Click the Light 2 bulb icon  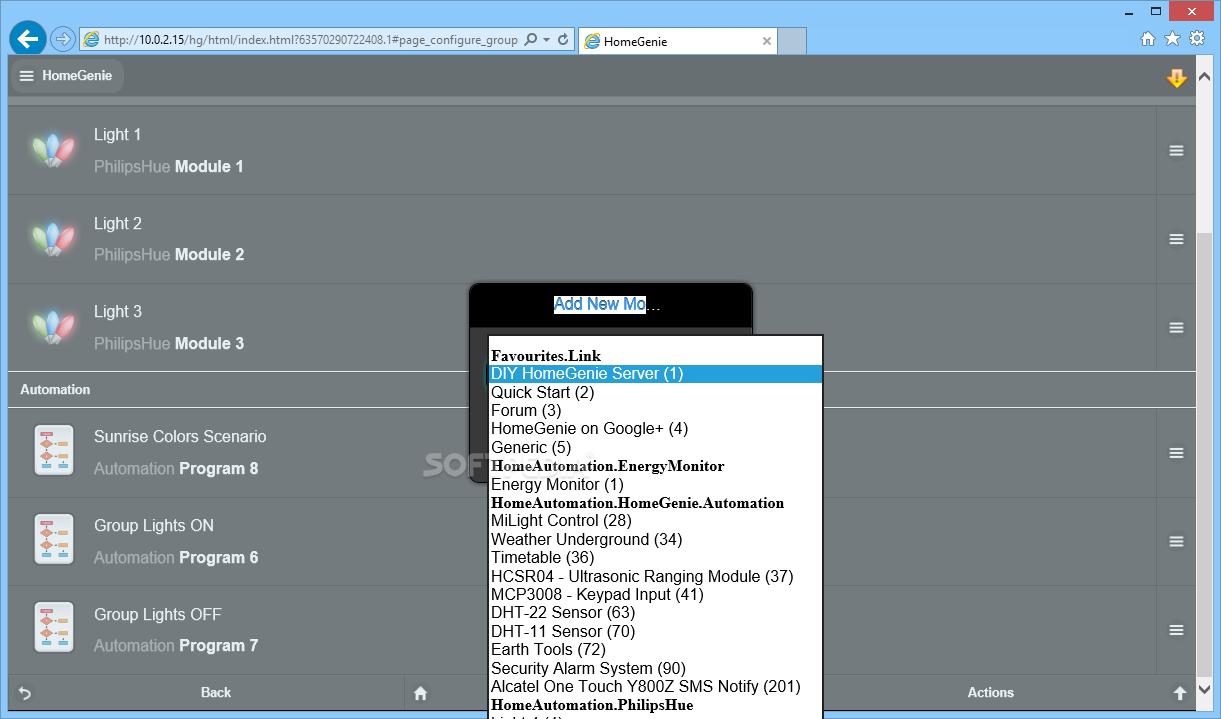53,239
